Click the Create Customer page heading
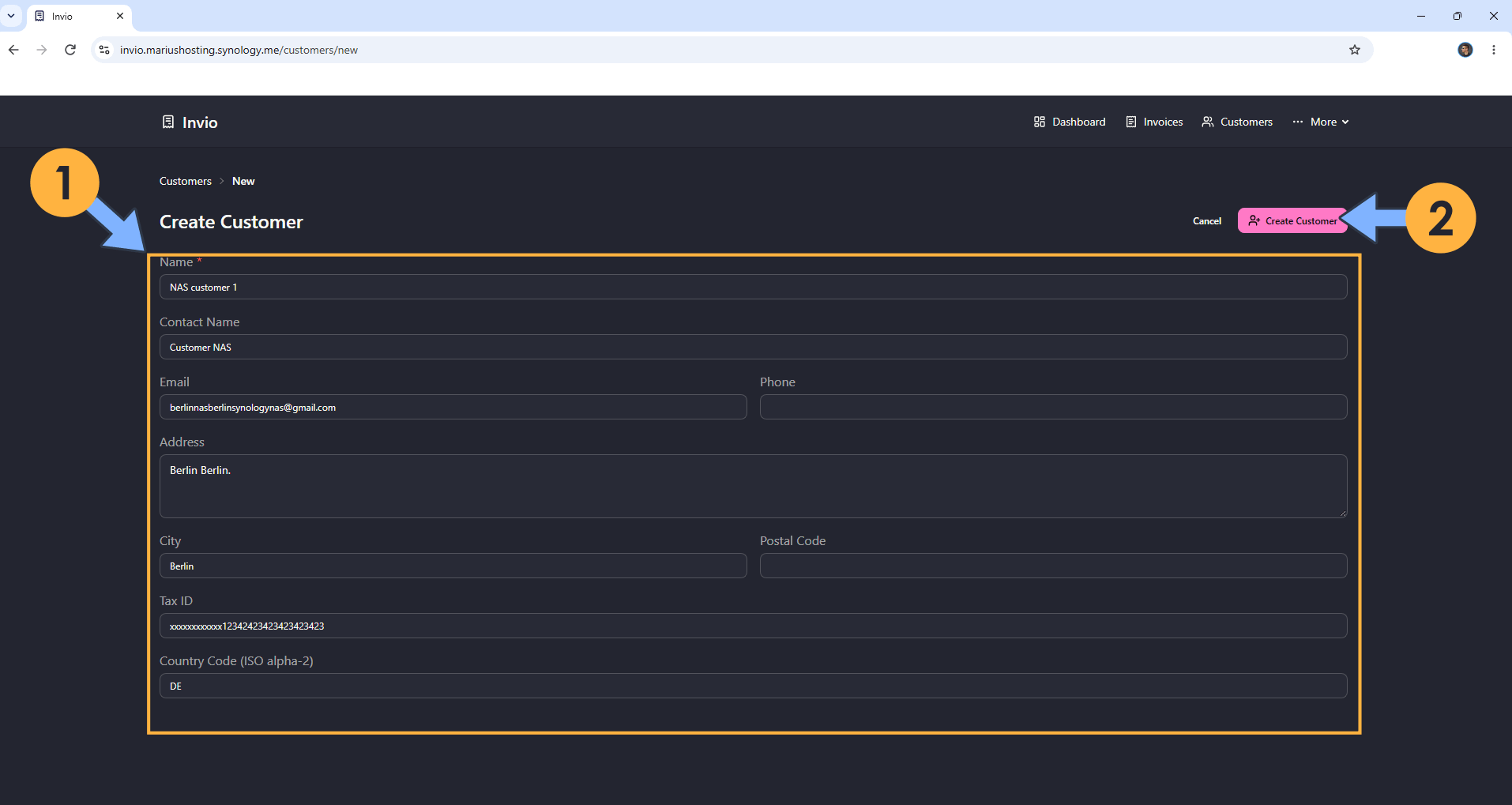This screenshot has height=805, width=1512. (x=231, y=222)
